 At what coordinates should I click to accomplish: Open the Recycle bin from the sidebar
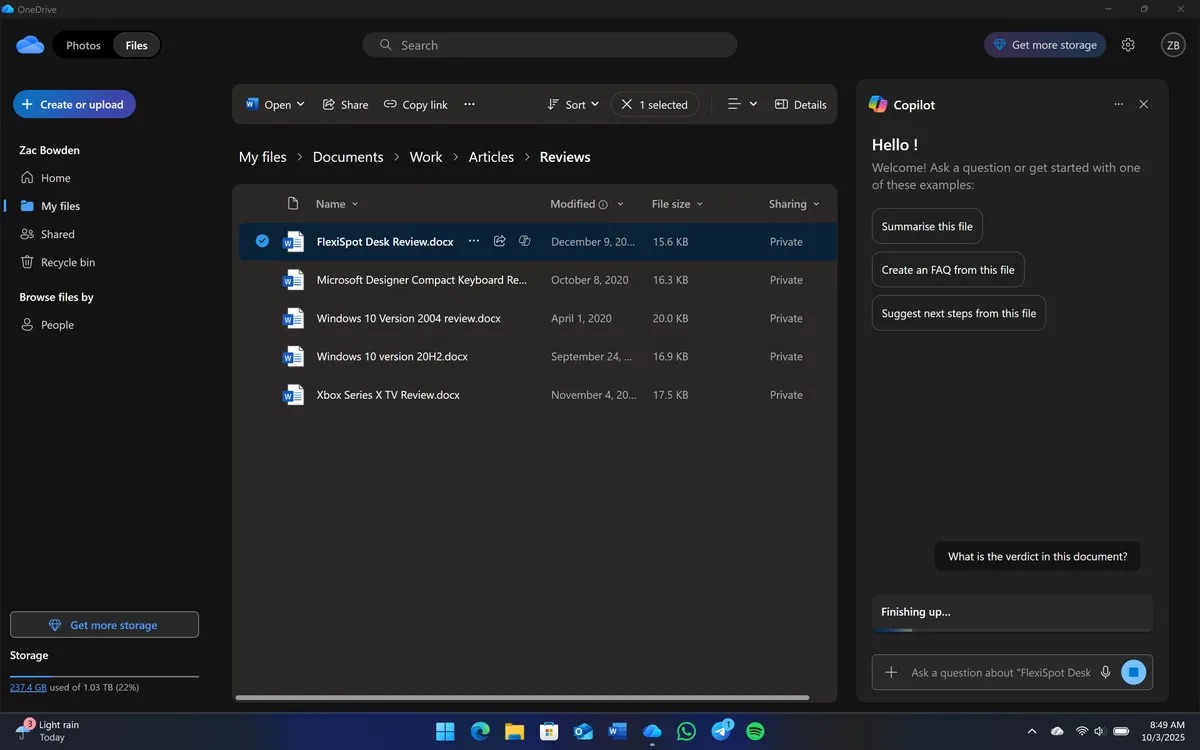coord(67,262)
